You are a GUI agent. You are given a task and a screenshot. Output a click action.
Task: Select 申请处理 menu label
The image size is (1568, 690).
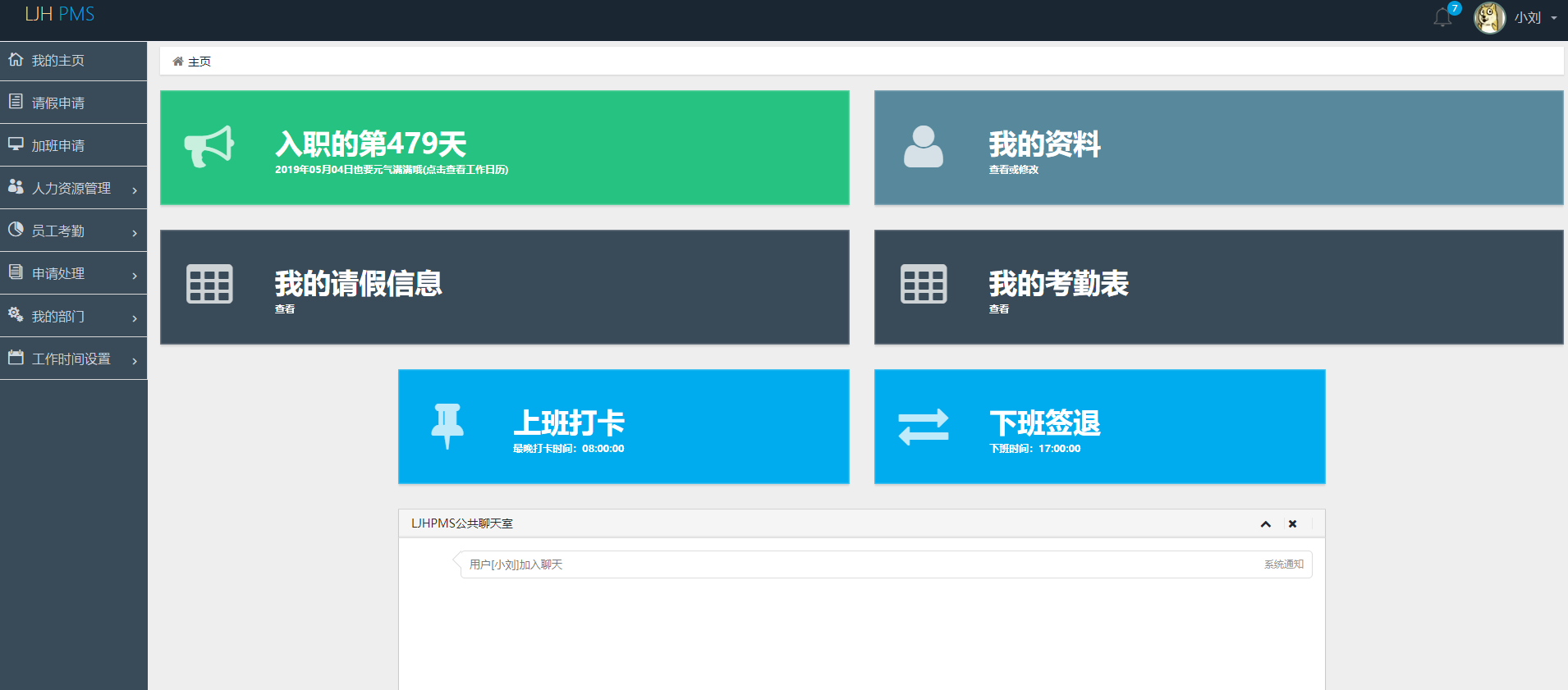tap(58, 273)
